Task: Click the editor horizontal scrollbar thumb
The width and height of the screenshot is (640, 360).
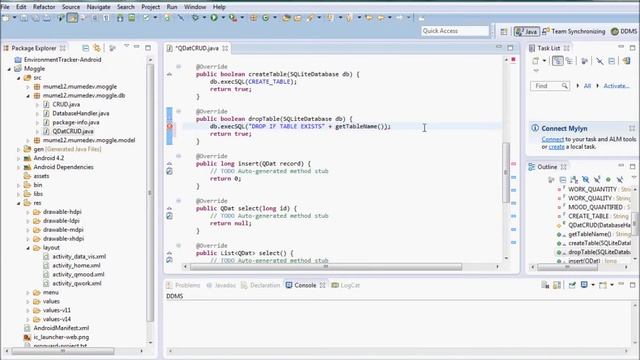Action: pyautogui.click(x=326, y=267)
